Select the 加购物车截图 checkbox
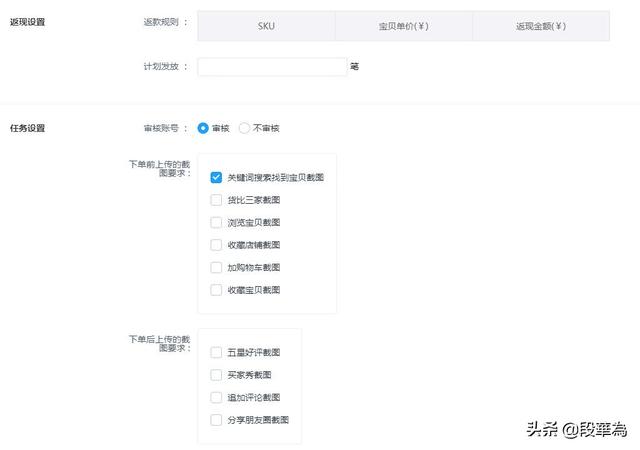The height and width of the screenshot is (450, 640). [216, 267]
